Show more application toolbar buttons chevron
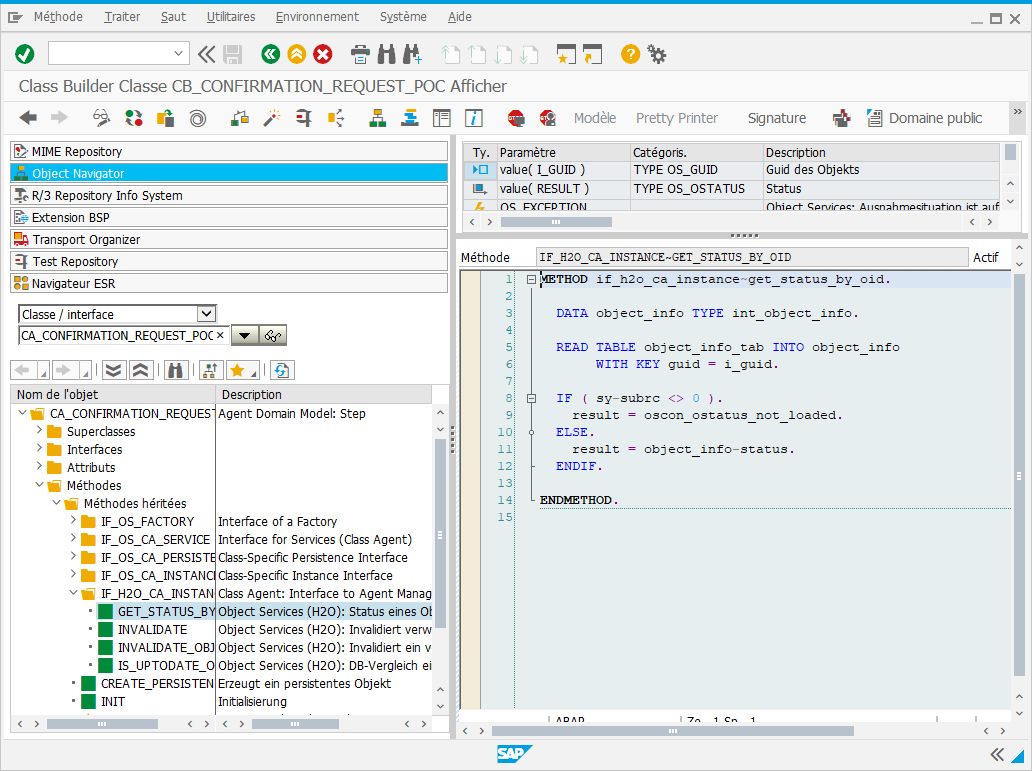The width and height of the screenshot is (1032, 771). 1018,111
